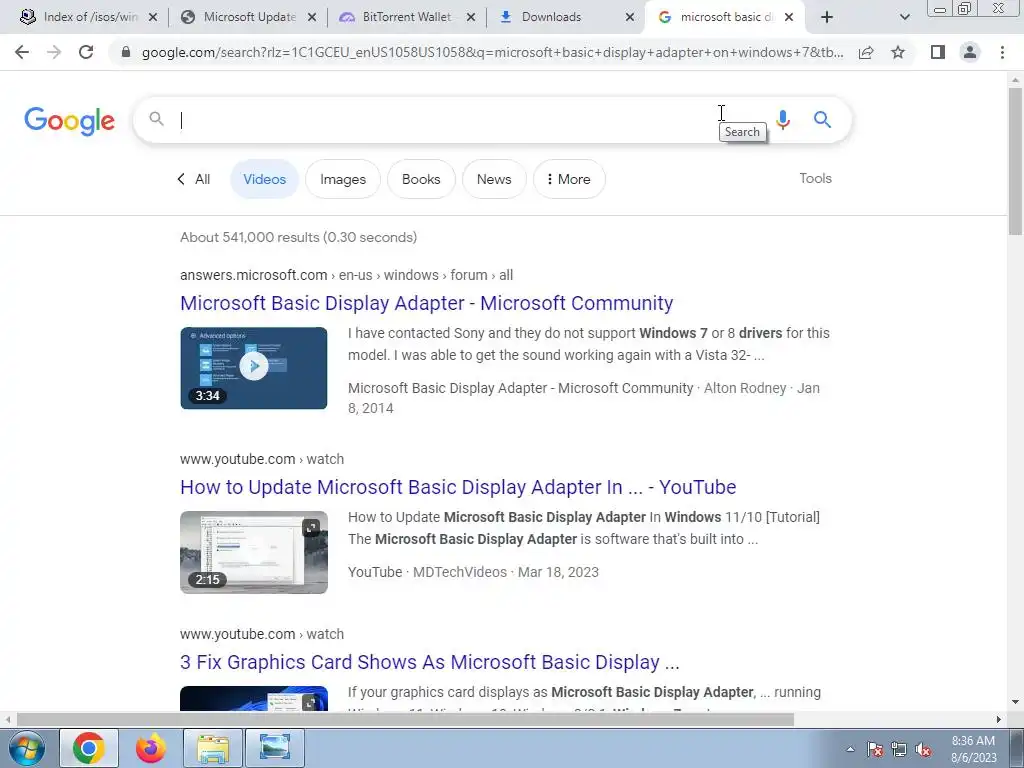This screenshot has height=768, width=1024.
Task: Show hidden system tray icons arrow
Action: click(x=850, y=749)
